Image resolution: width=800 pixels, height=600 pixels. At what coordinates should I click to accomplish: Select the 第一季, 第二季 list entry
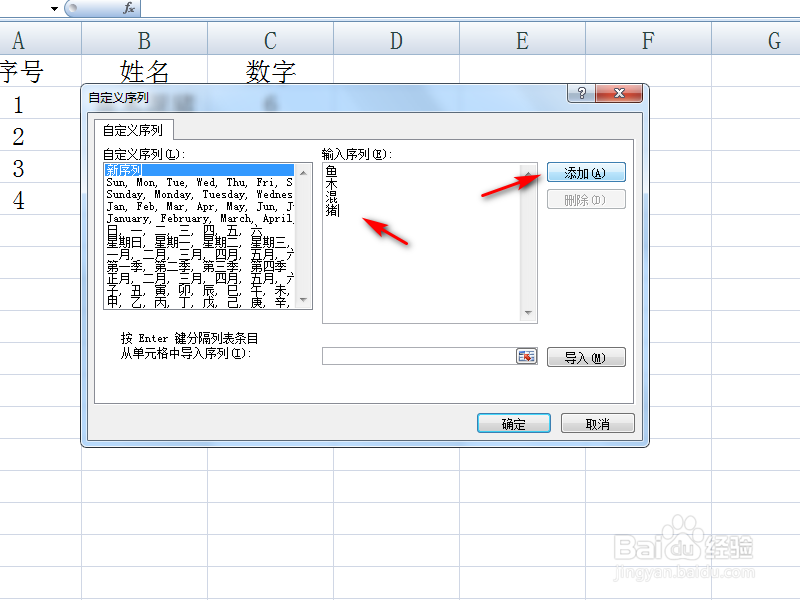pyautogui.click(x=199, y=266)
